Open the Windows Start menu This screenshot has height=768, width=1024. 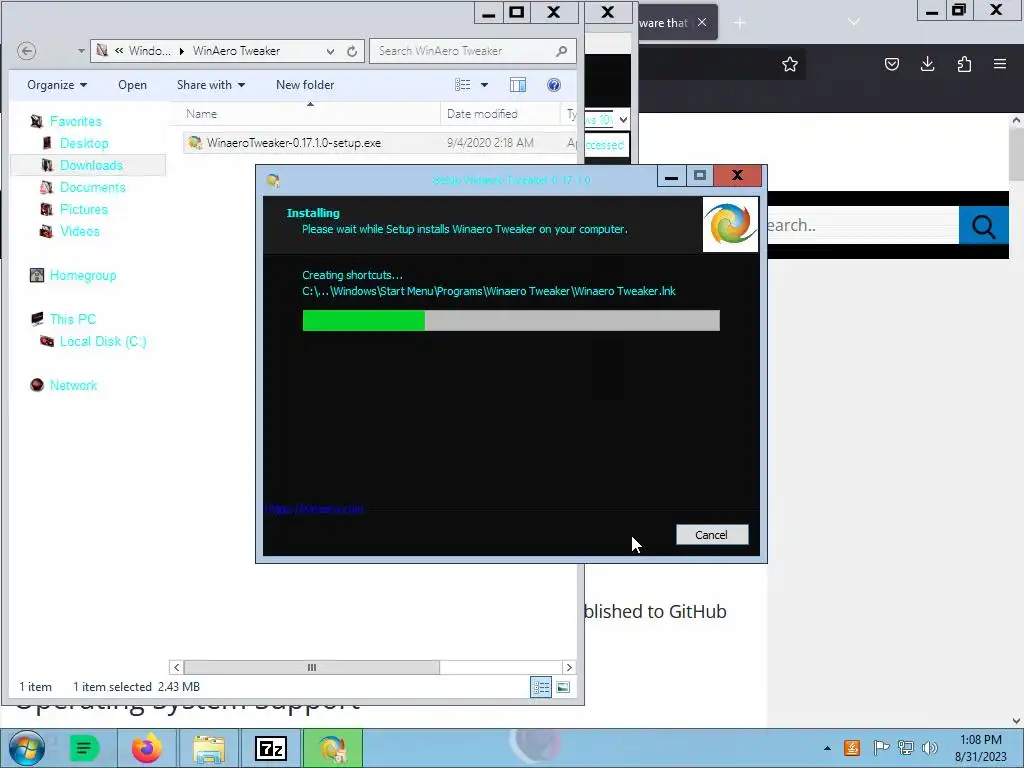click(x=27, y=748)
